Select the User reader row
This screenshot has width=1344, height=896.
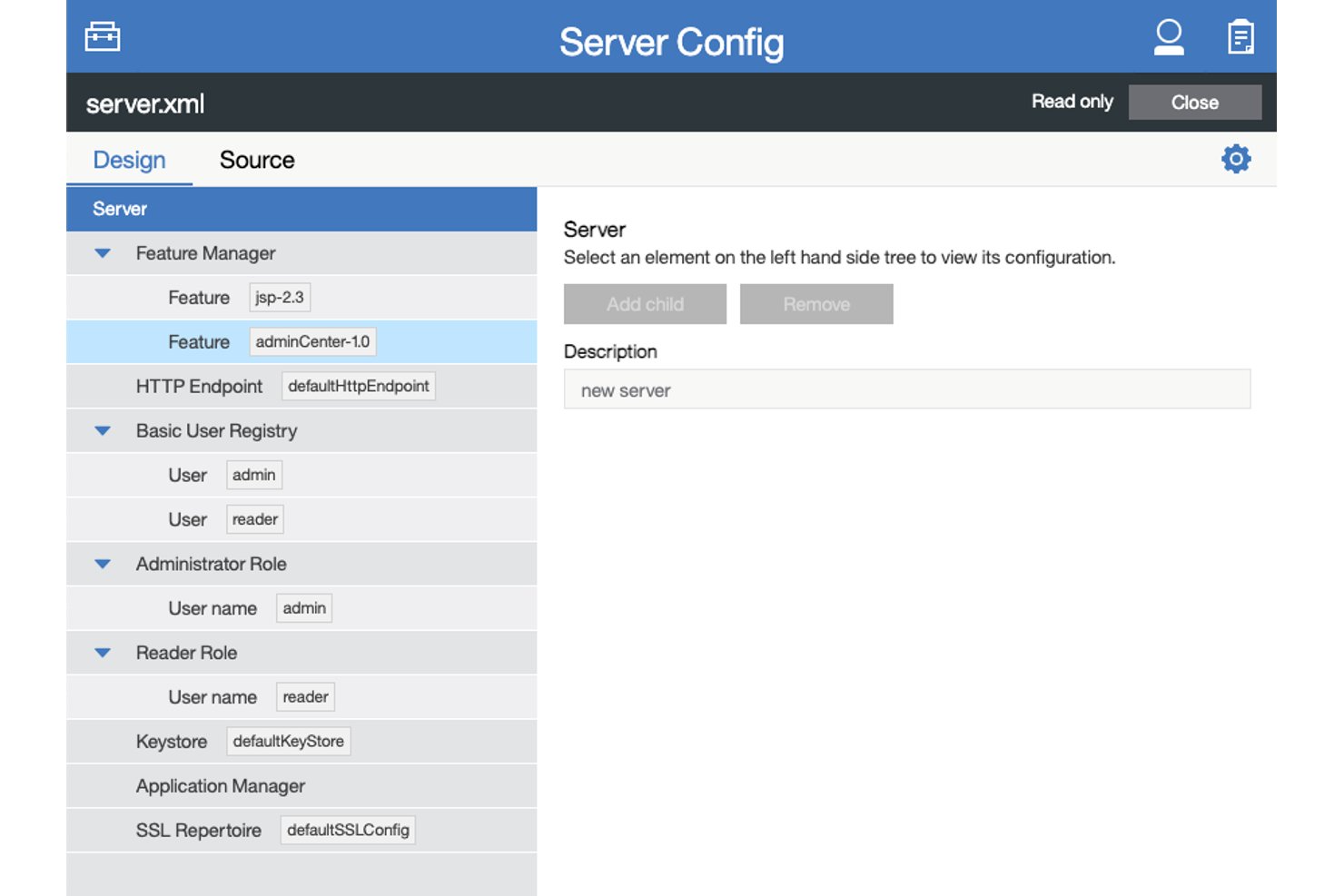click(301, 520)
